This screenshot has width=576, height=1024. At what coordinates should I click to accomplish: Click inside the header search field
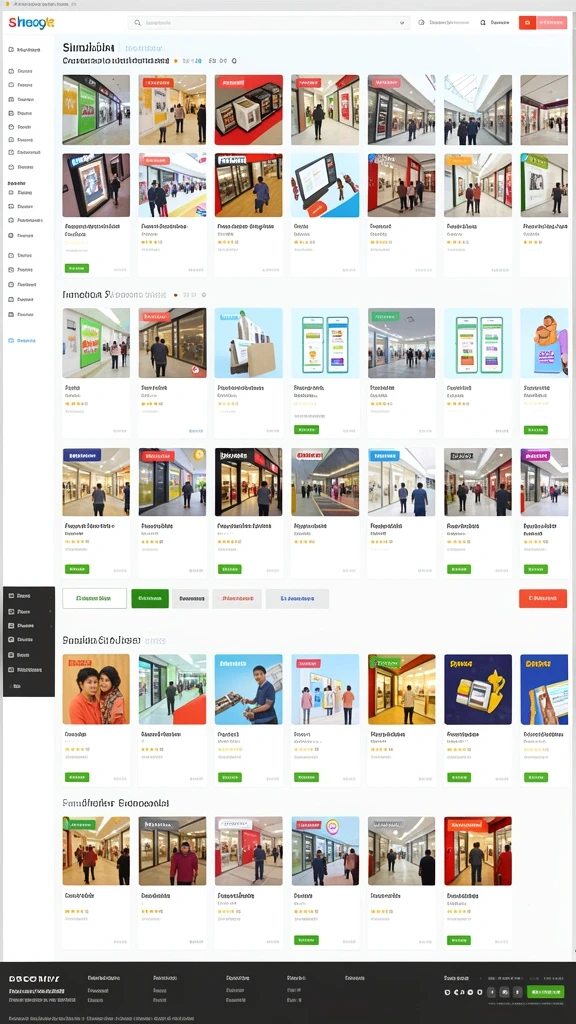click(268, 23)
